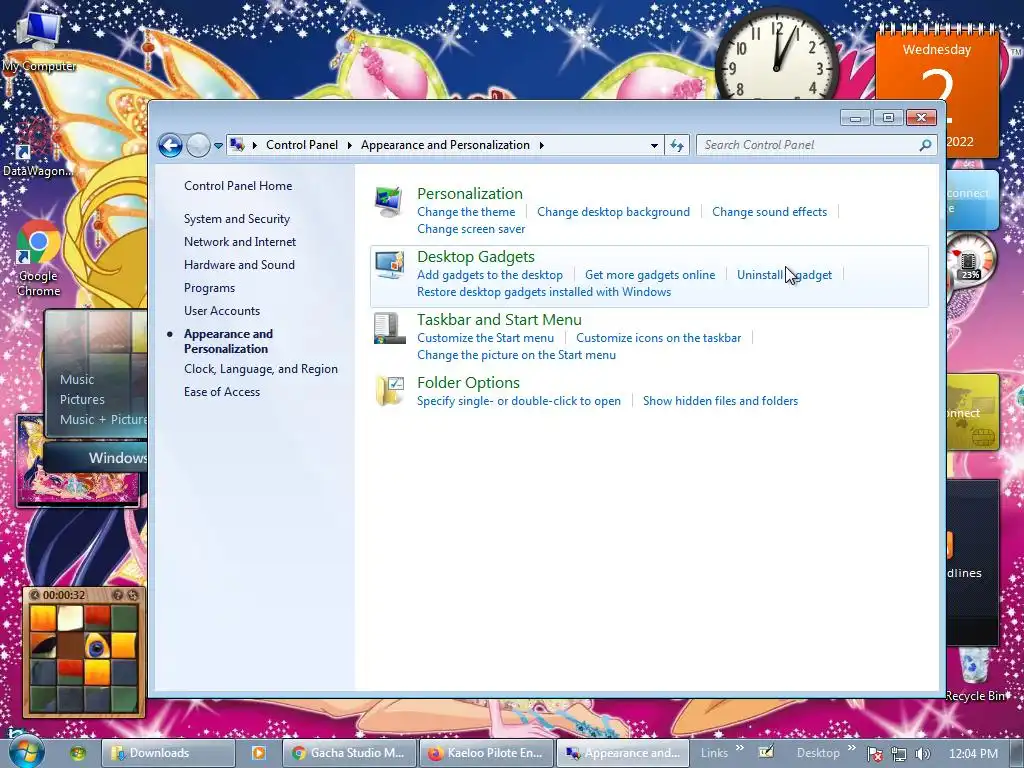The width and height of the screenshot is (1024, 768).
Task: Open the Personalization heading
Action: pos(470,193)
